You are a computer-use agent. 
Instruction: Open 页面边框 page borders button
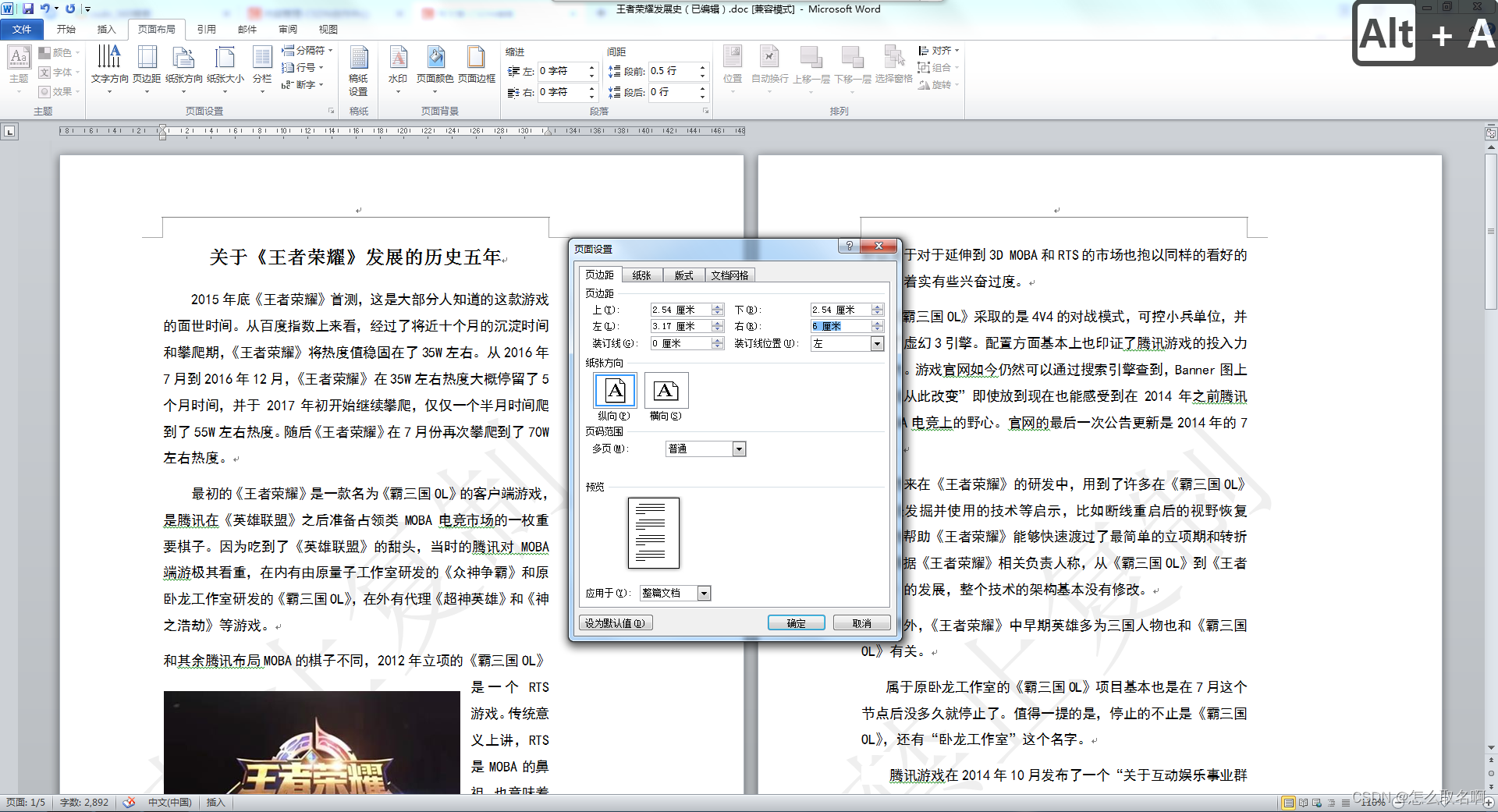click(477, 66)
